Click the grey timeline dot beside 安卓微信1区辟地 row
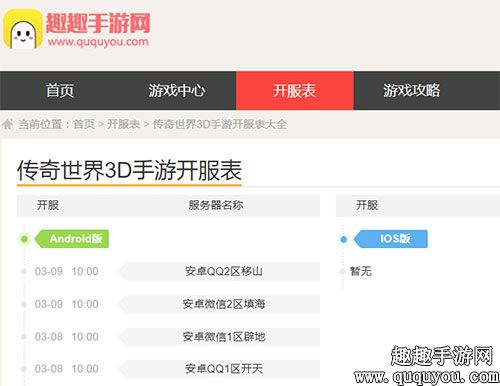This screenshot has width=500, height=386. 24,337
